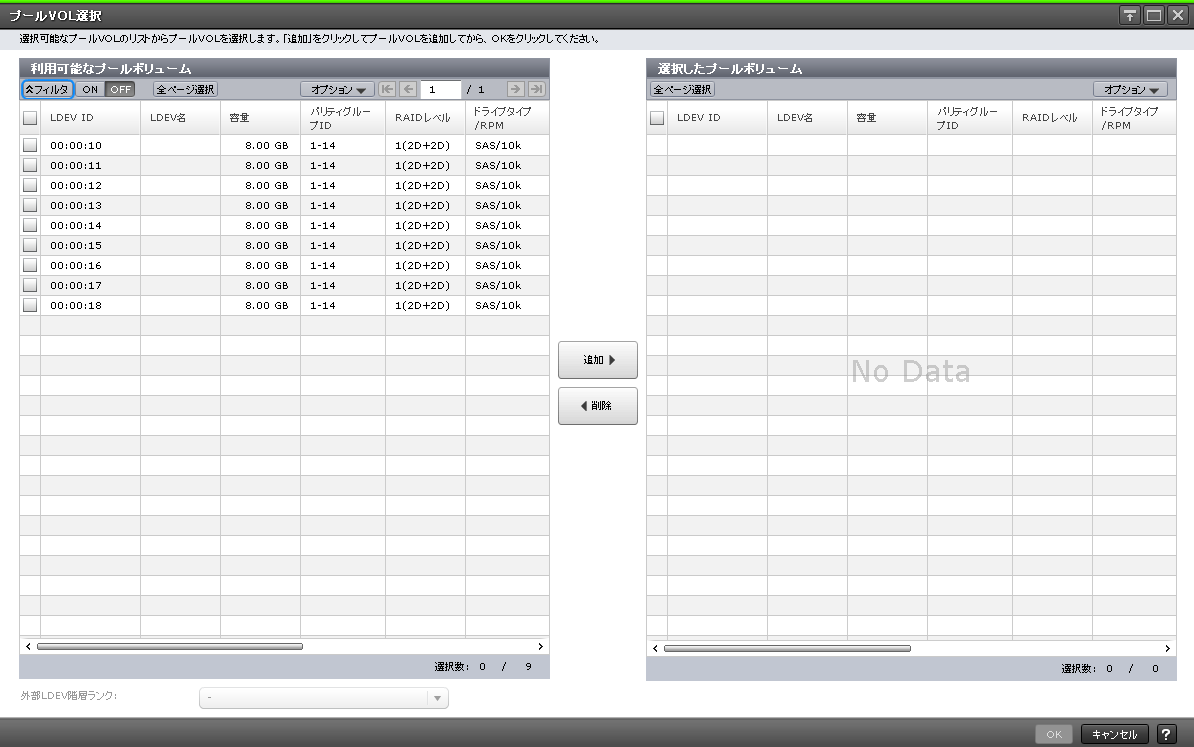Open オプション dropdown in selected pool volumes
This screenshot has width=1194, height=747.
point(1130,89)
